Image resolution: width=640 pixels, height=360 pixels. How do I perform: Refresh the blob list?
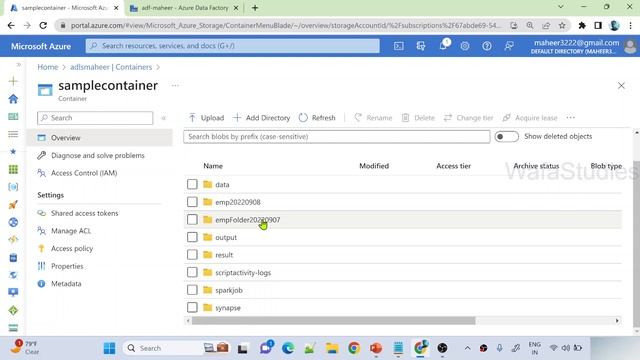(317, 118)
